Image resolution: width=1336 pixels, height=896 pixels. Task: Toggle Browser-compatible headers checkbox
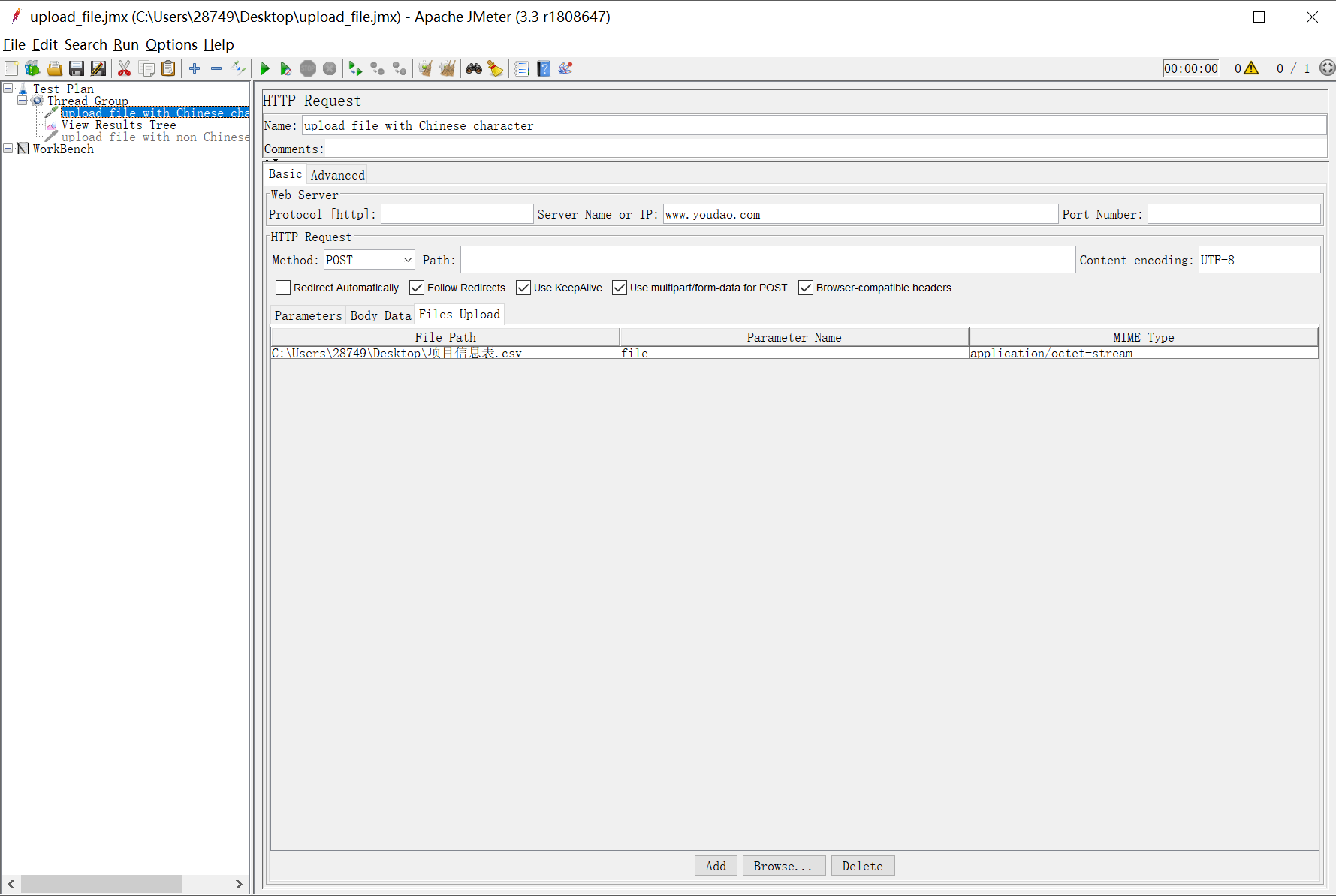pyautogui.click(x=806, y=288)
